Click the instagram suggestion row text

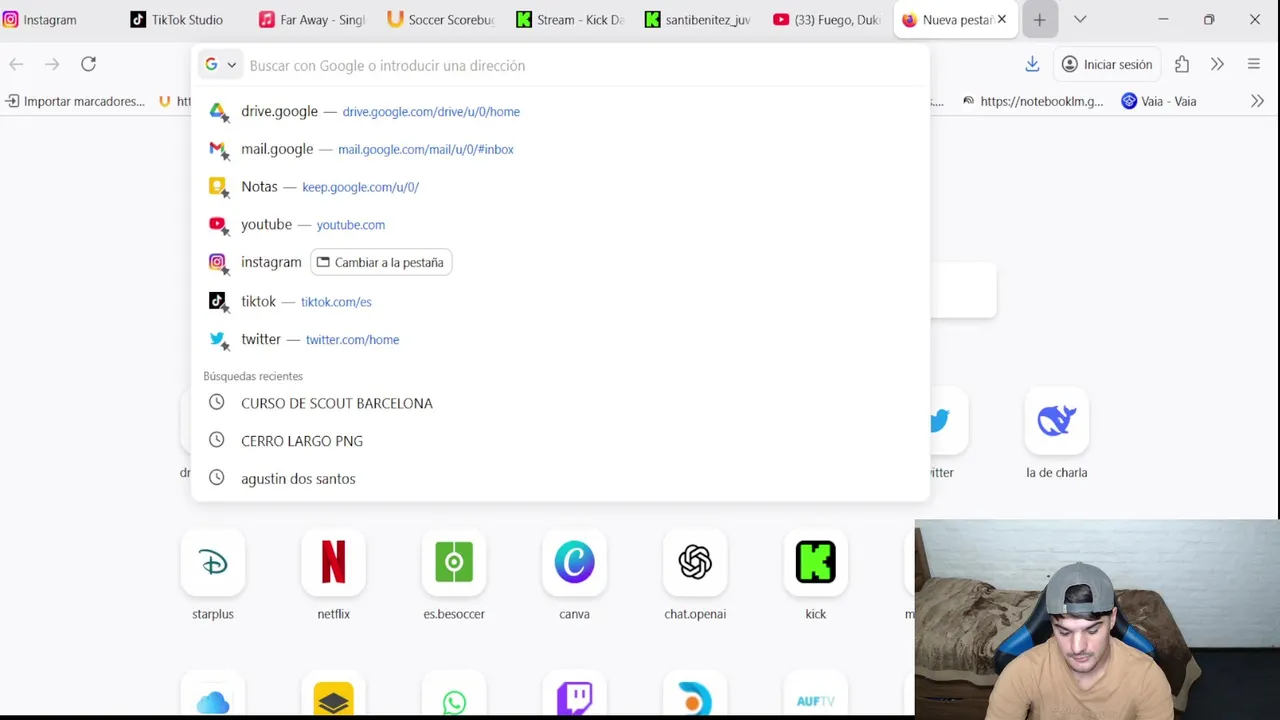[x=271, y=262]
